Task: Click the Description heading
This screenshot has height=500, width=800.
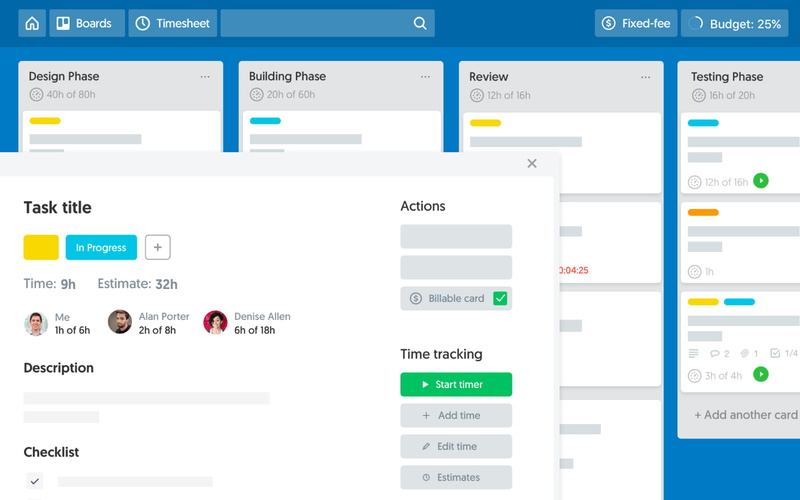Action: 59,368
